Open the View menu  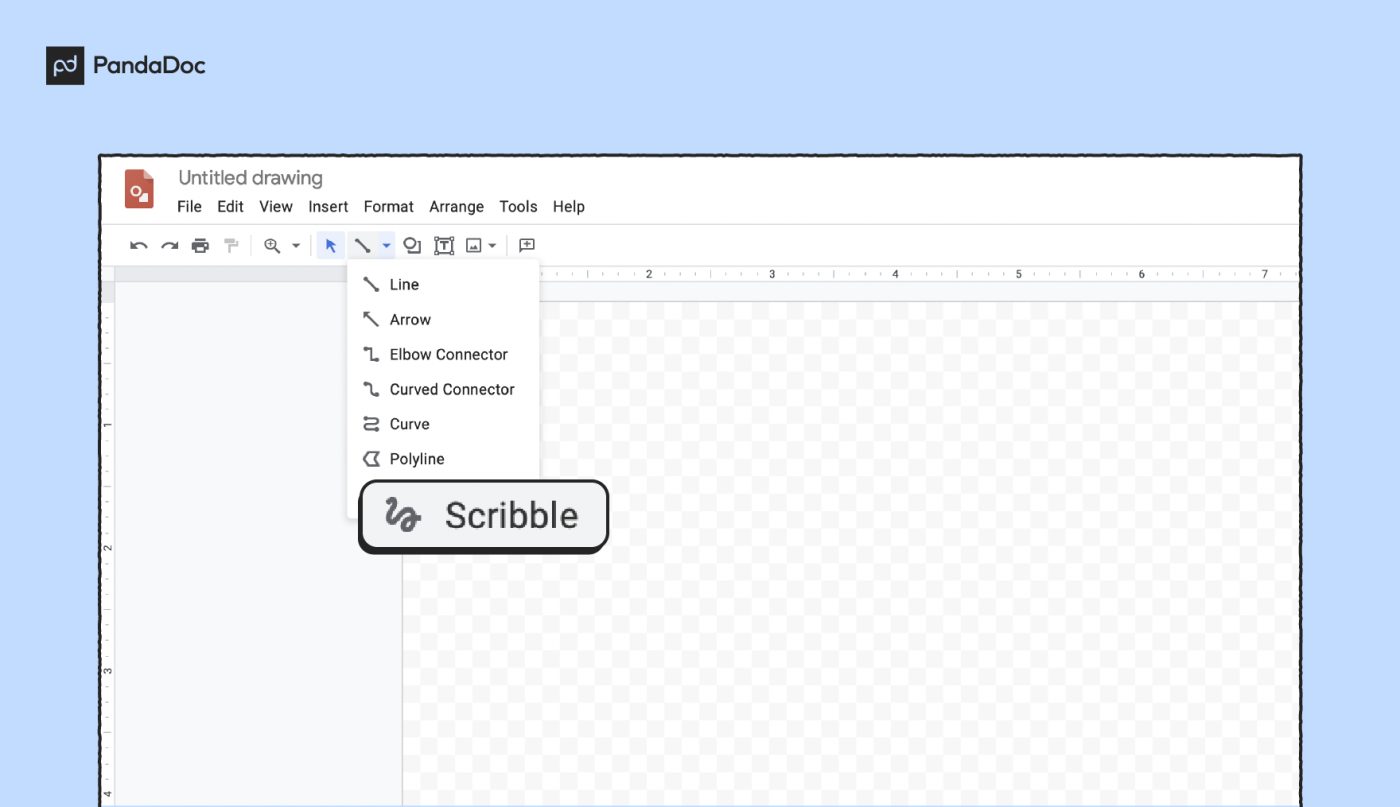[276, 207]
